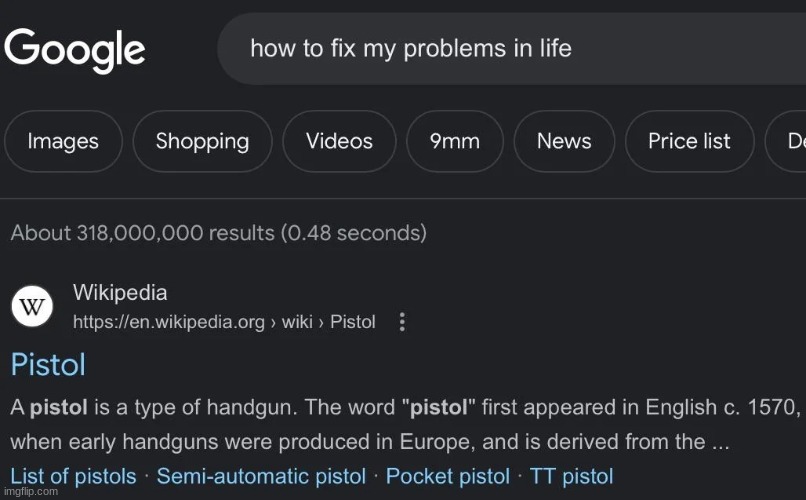Viewport: 806px width, 500px height.
Task: Select the Shopping filter tab
Action: tap(202, 141)
